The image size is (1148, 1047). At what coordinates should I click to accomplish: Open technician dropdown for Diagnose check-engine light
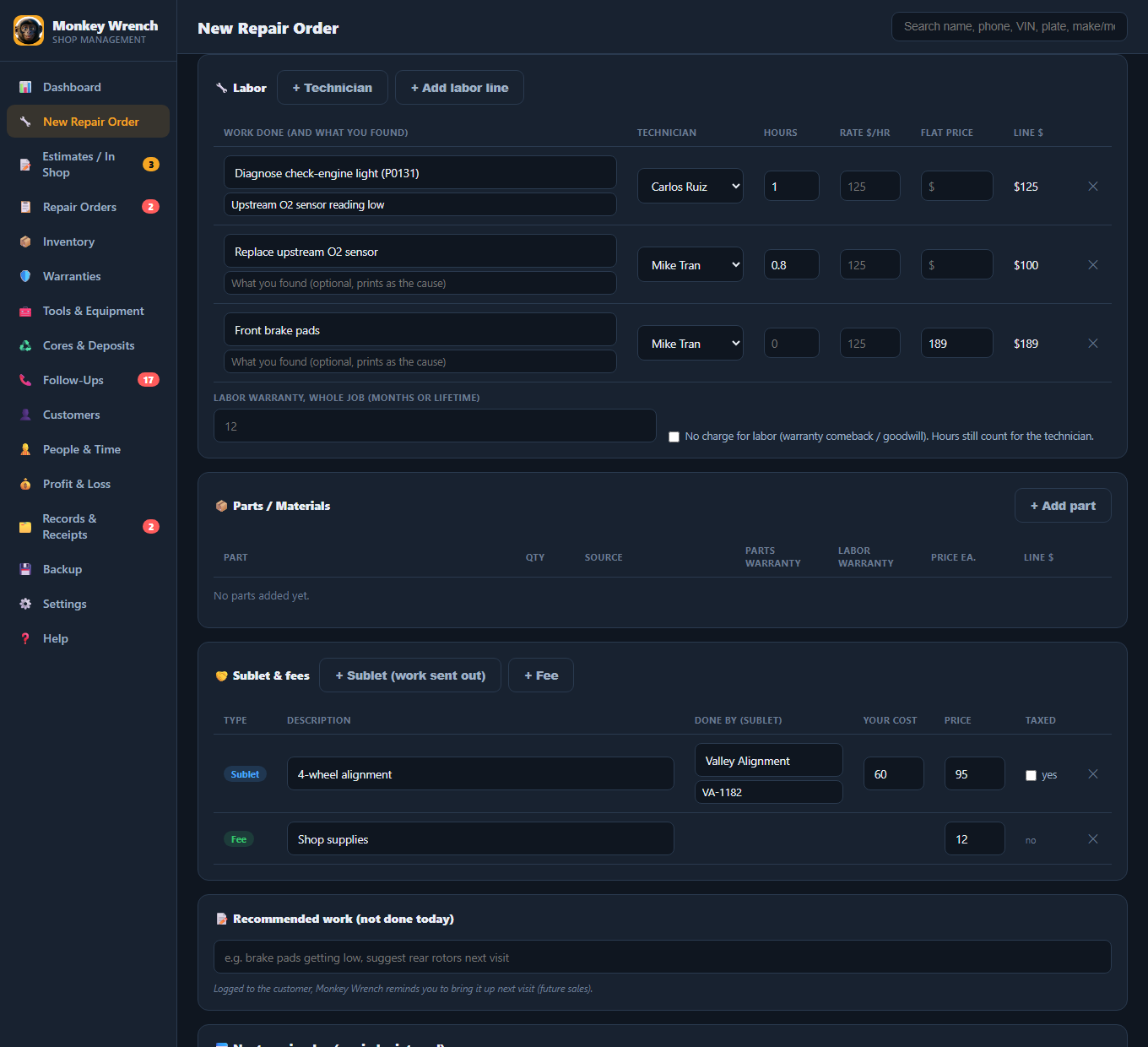pos(690,187)
